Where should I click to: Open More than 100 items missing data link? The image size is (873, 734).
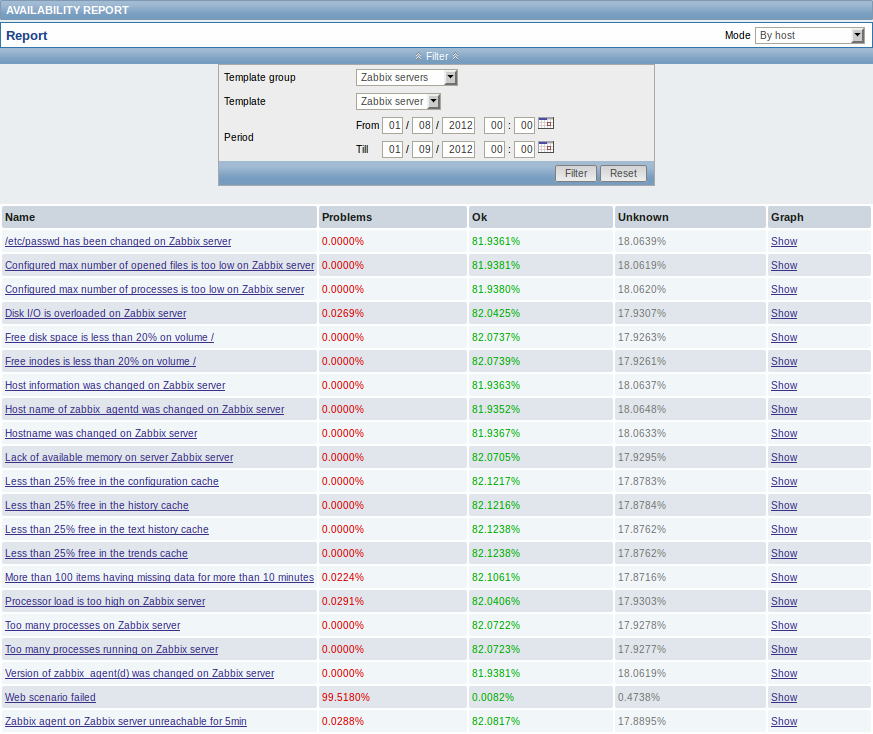160,576
